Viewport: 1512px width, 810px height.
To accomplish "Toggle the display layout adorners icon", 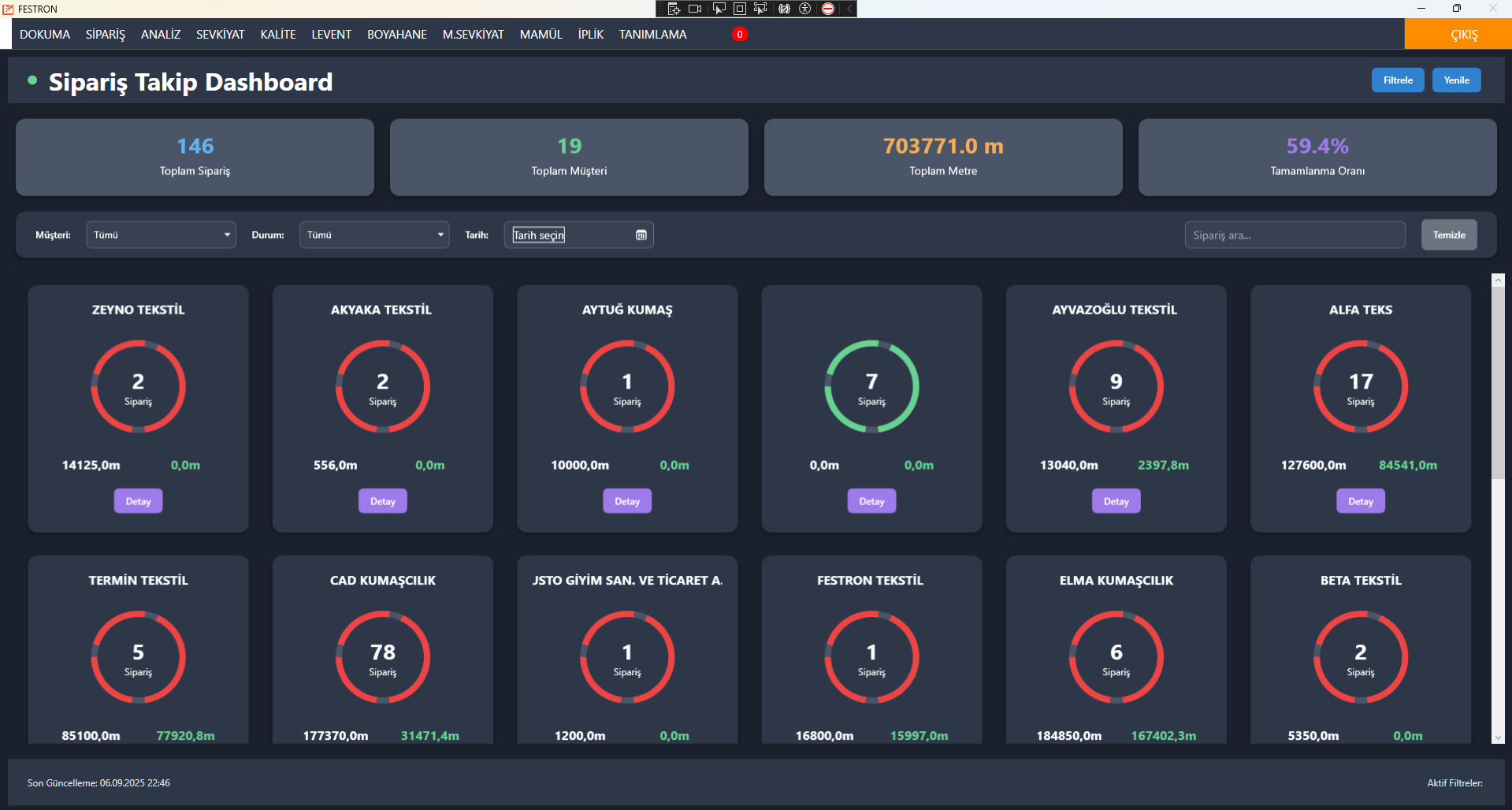I will point(740,9).
